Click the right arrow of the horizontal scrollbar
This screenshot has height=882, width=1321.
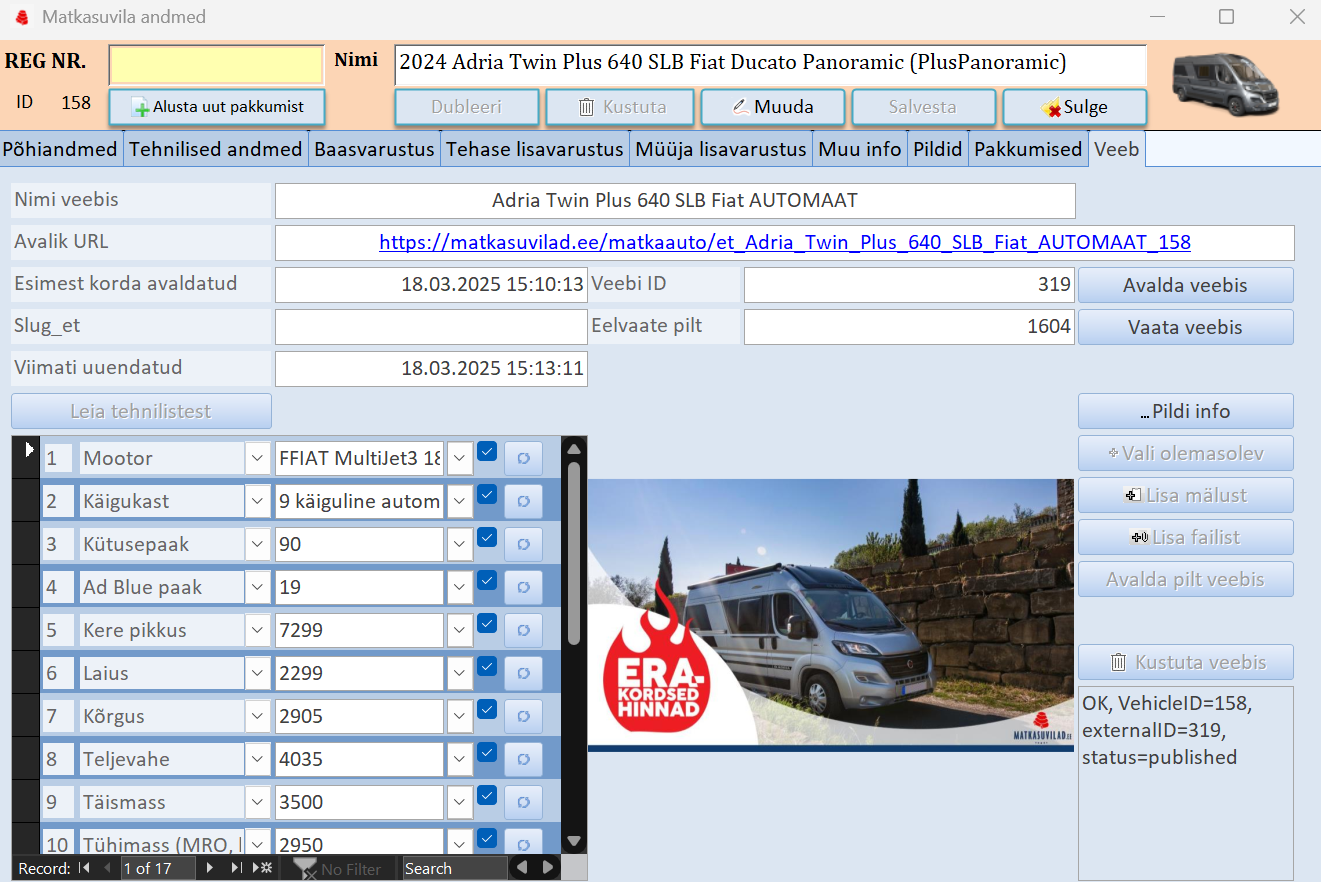(x=548, y=868)
